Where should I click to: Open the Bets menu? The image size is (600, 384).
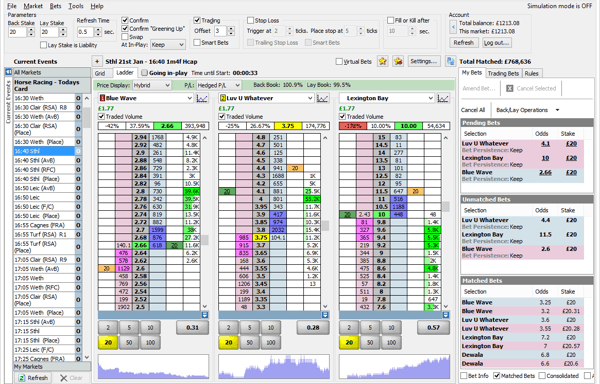click(55, 6)
